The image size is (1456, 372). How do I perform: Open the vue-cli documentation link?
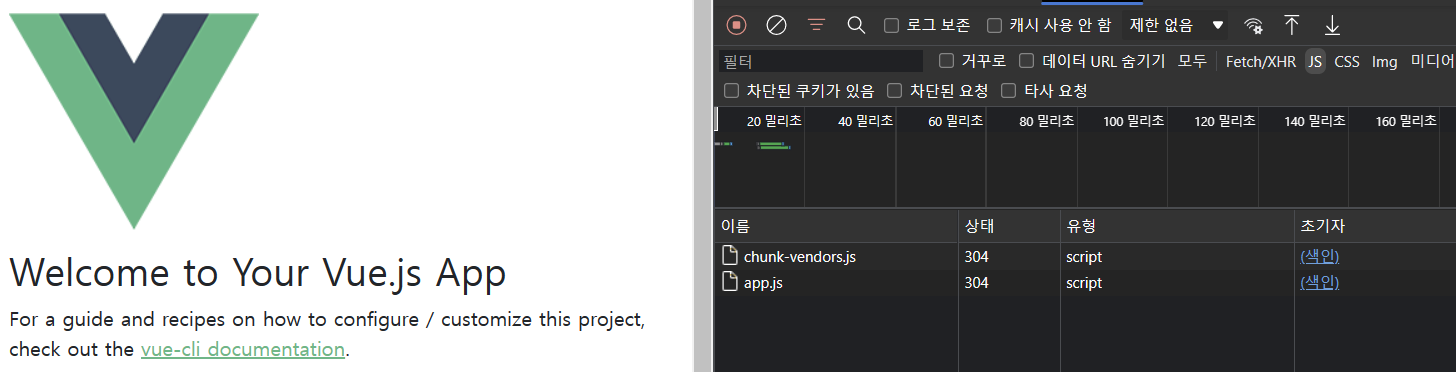pyautogui.click(x=243, y=349)
